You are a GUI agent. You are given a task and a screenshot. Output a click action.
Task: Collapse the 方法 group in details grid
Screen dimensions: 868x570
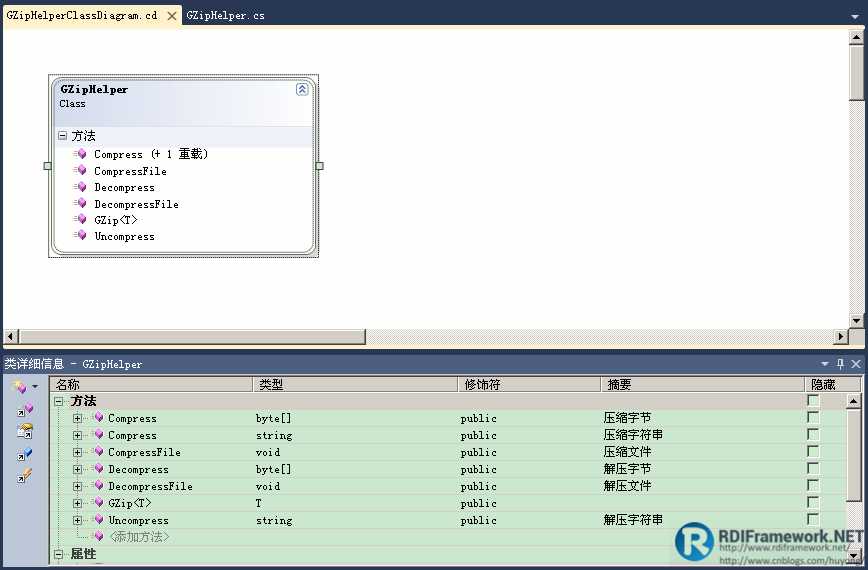click(x=59, y=401)
